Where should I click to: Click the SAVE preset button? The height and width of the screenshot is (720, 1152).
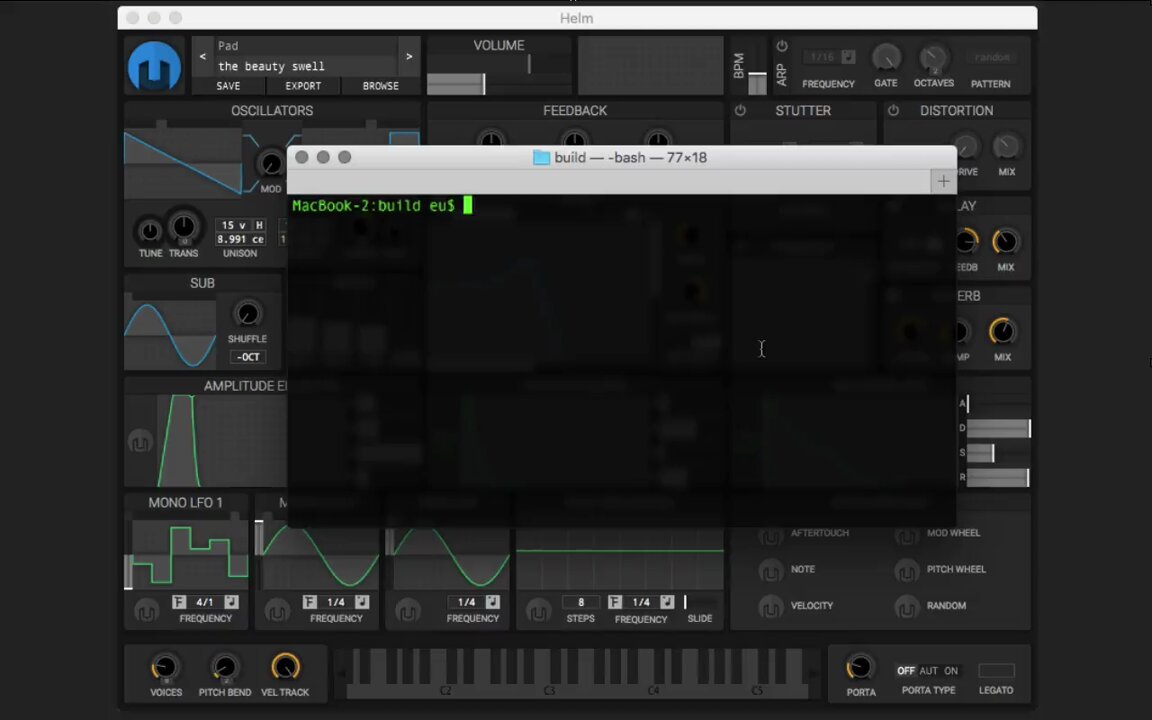pos(228,86)
